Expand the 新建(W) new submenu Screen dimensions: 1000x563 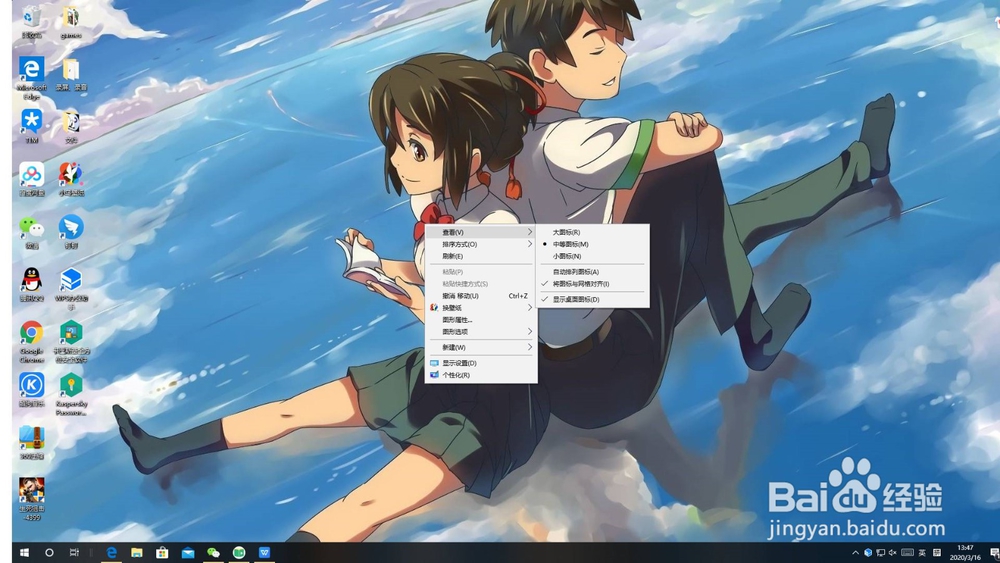pyautogui.click(x=481, y=347)
